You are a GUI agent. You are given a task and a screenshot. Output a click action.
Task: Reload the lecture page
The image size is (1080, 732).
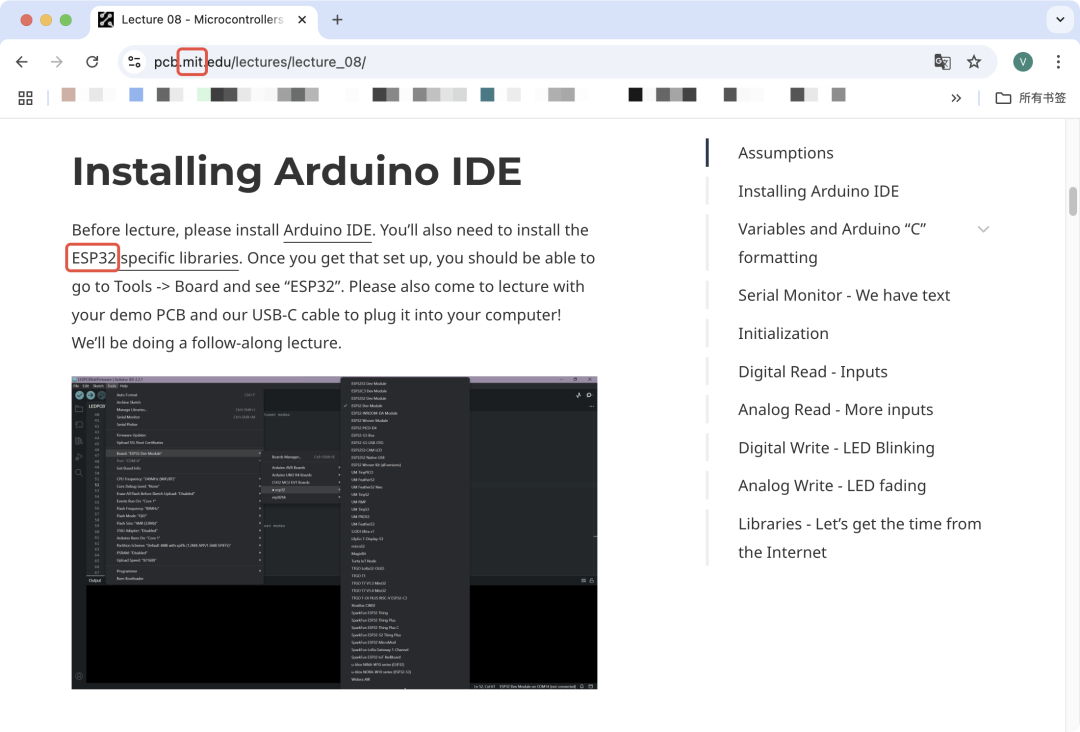point(92,62)
